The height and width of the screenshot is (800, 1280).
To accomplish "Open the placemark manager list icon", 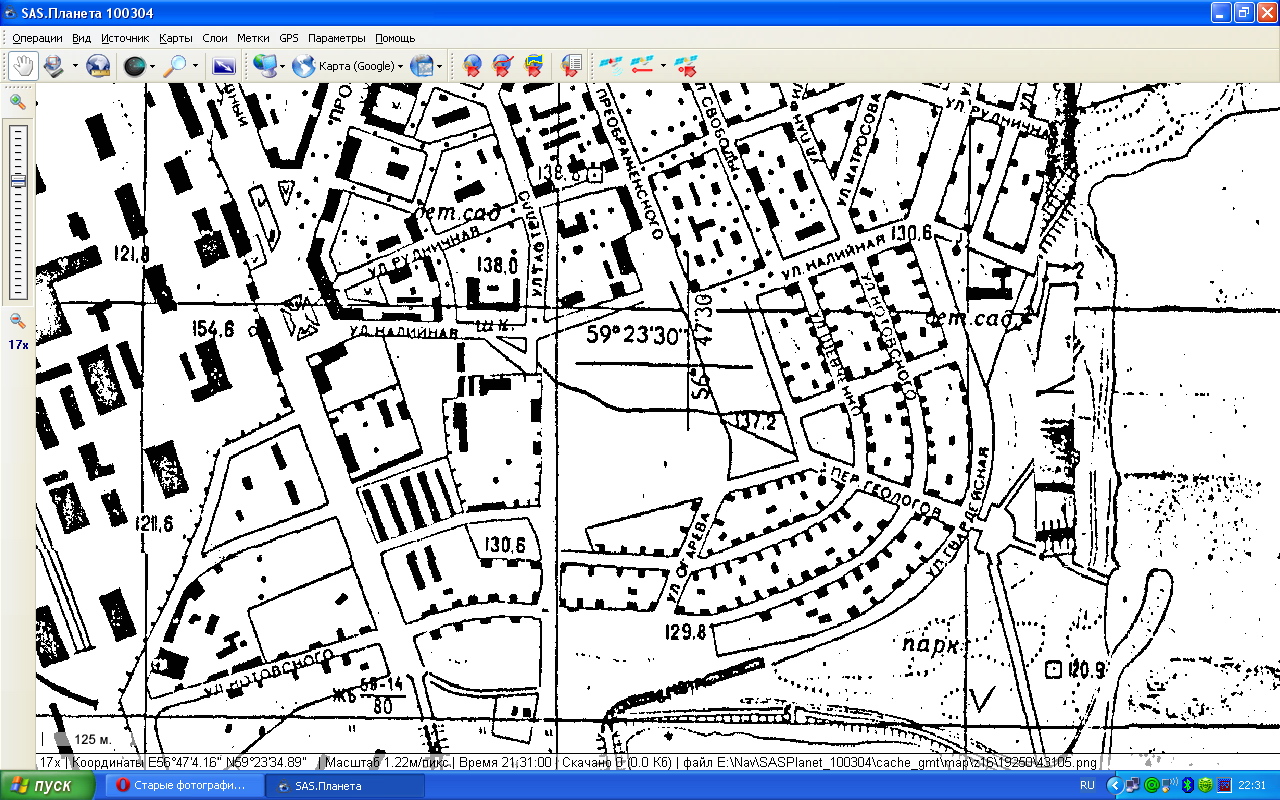I will tap(571, 66).
